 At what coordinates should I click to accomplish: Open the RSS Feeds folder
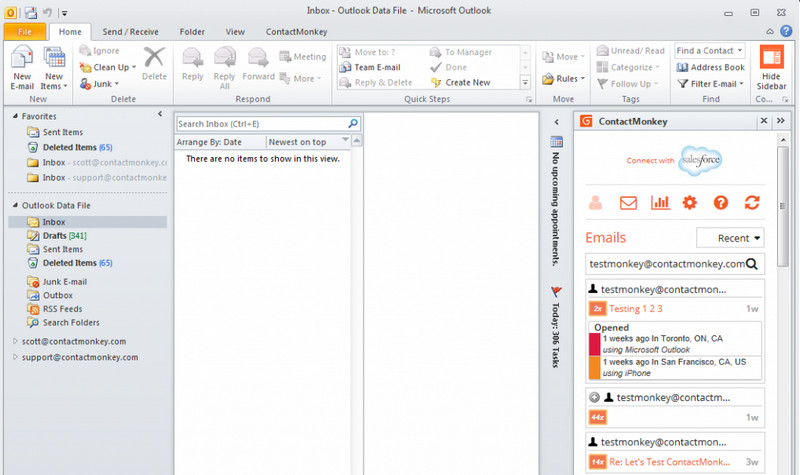click(55, 309)
